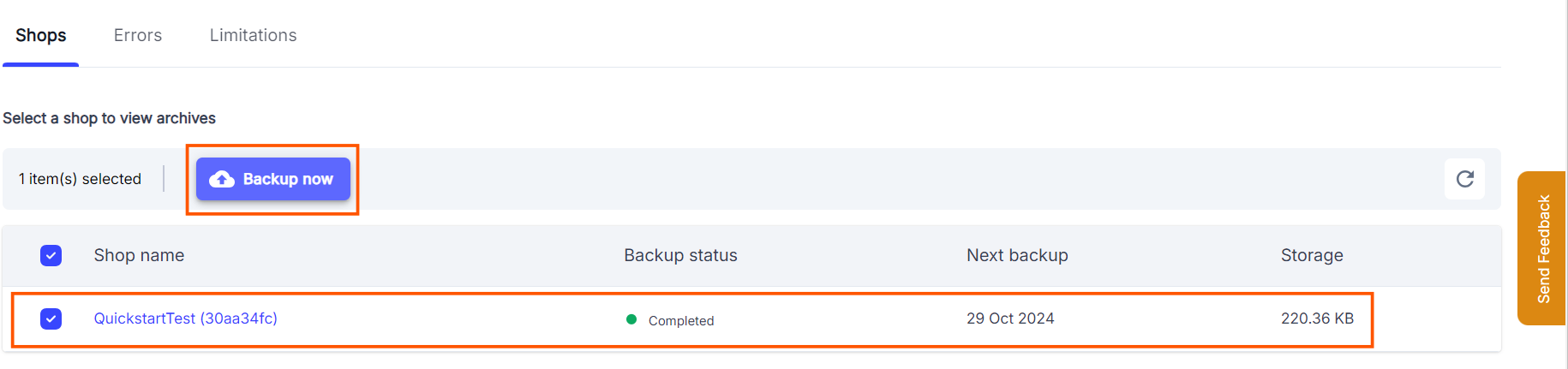Click the green Completed status dot

pyautogui.click(x=631, y=319)
